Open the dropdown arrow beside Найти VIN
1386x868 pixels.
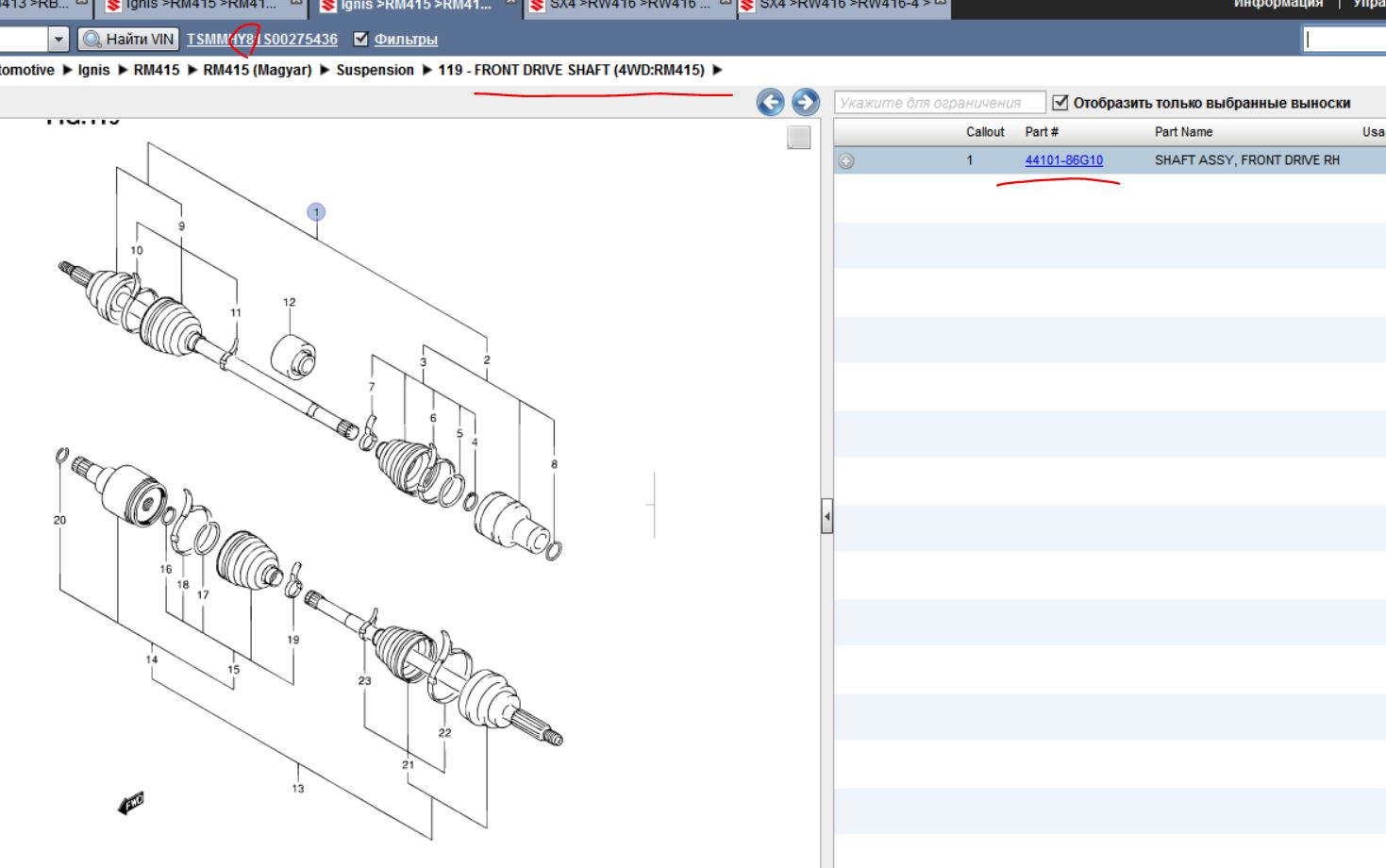(x=59, y=40)
